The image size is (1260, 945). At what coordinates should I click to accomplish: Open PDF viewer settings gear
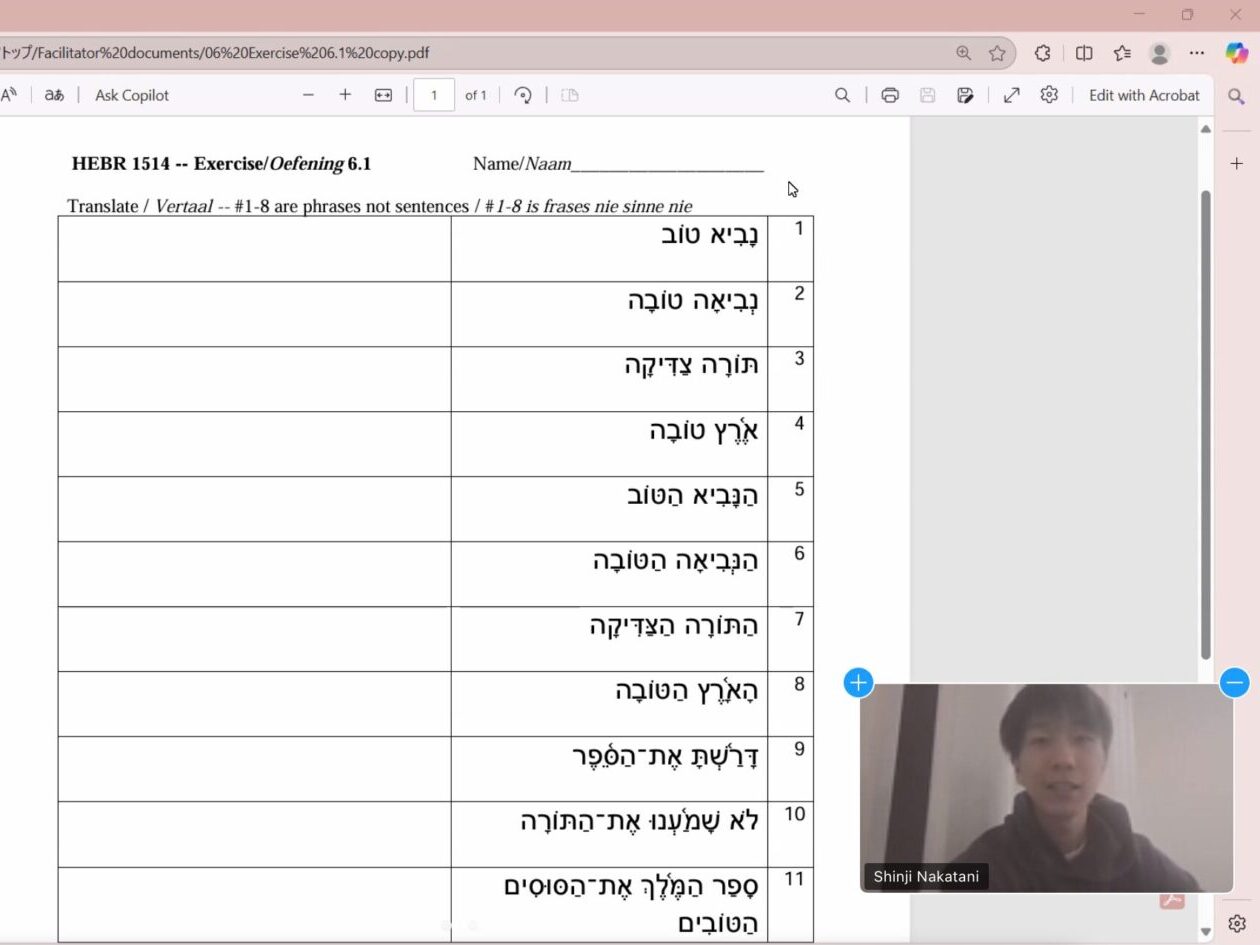[x=1048, y=95]
